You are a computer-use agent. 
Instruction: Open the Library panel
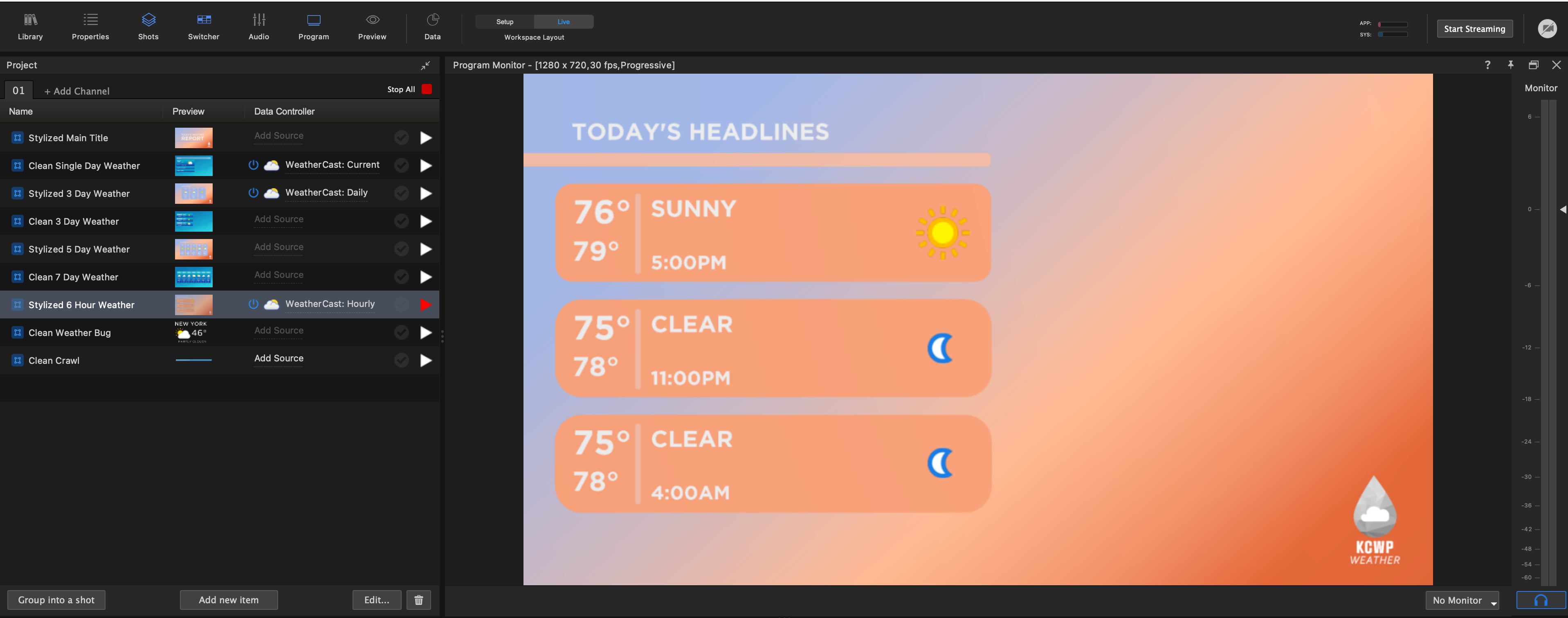(x=30, y=27)
